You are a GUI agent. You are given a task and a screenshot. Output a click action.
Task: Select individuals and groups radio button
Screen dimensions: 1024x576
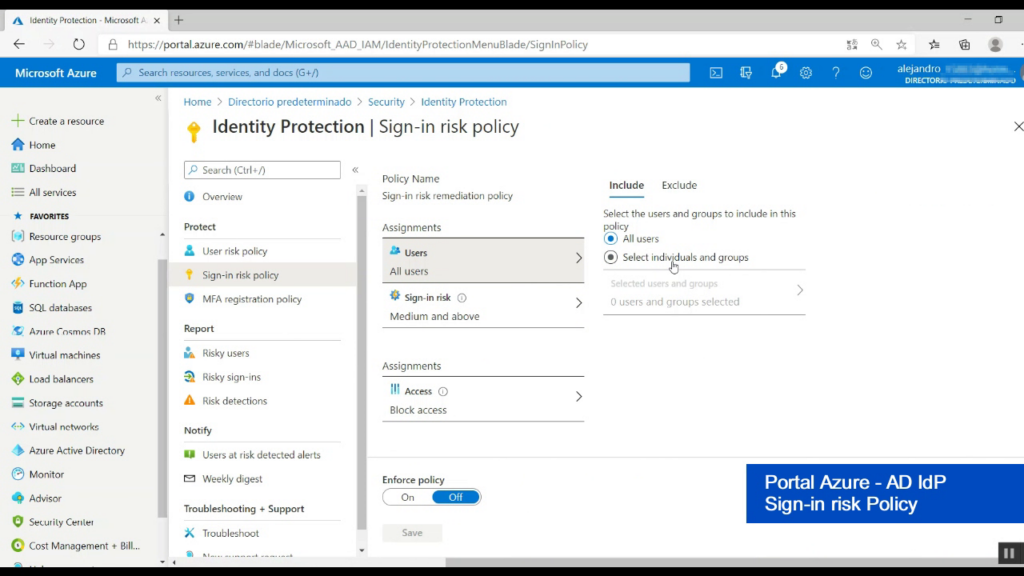(x=611, y=257)
